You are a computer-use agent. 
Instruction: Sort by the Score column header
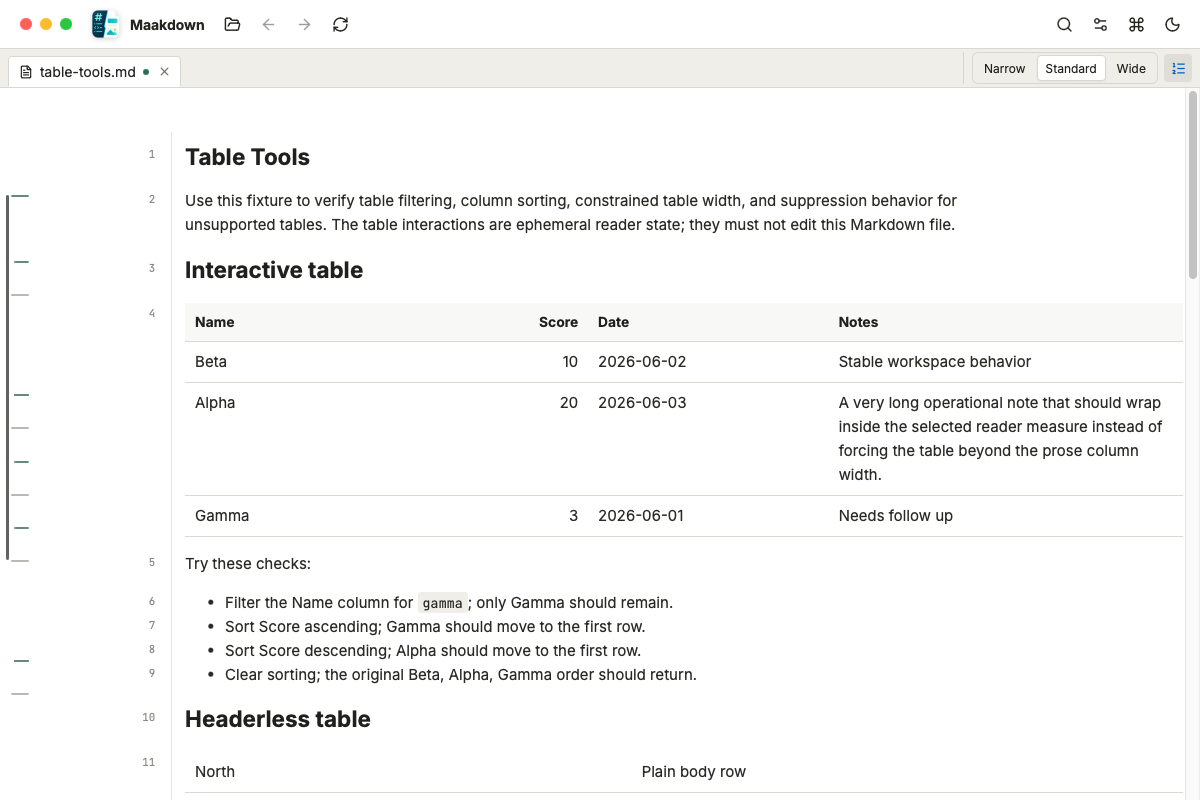click(x=558, y=322)
